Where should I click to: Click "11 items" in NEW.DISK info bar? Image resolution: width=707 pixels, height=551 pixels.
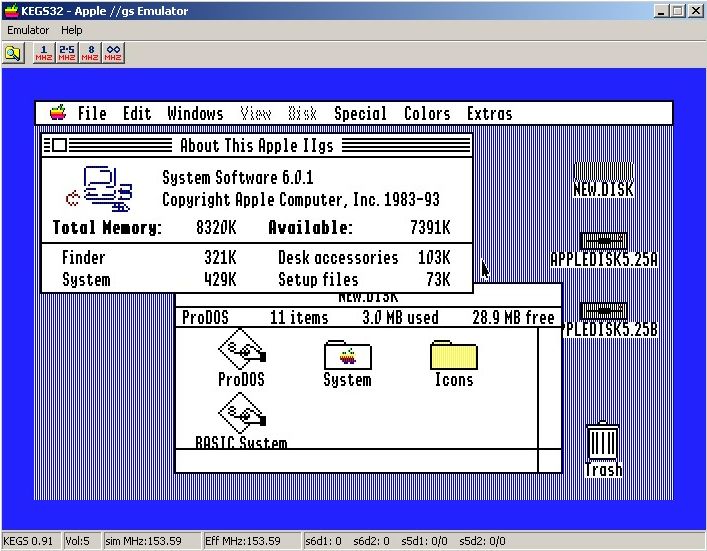pyautogui.click(x=299, y=317)
